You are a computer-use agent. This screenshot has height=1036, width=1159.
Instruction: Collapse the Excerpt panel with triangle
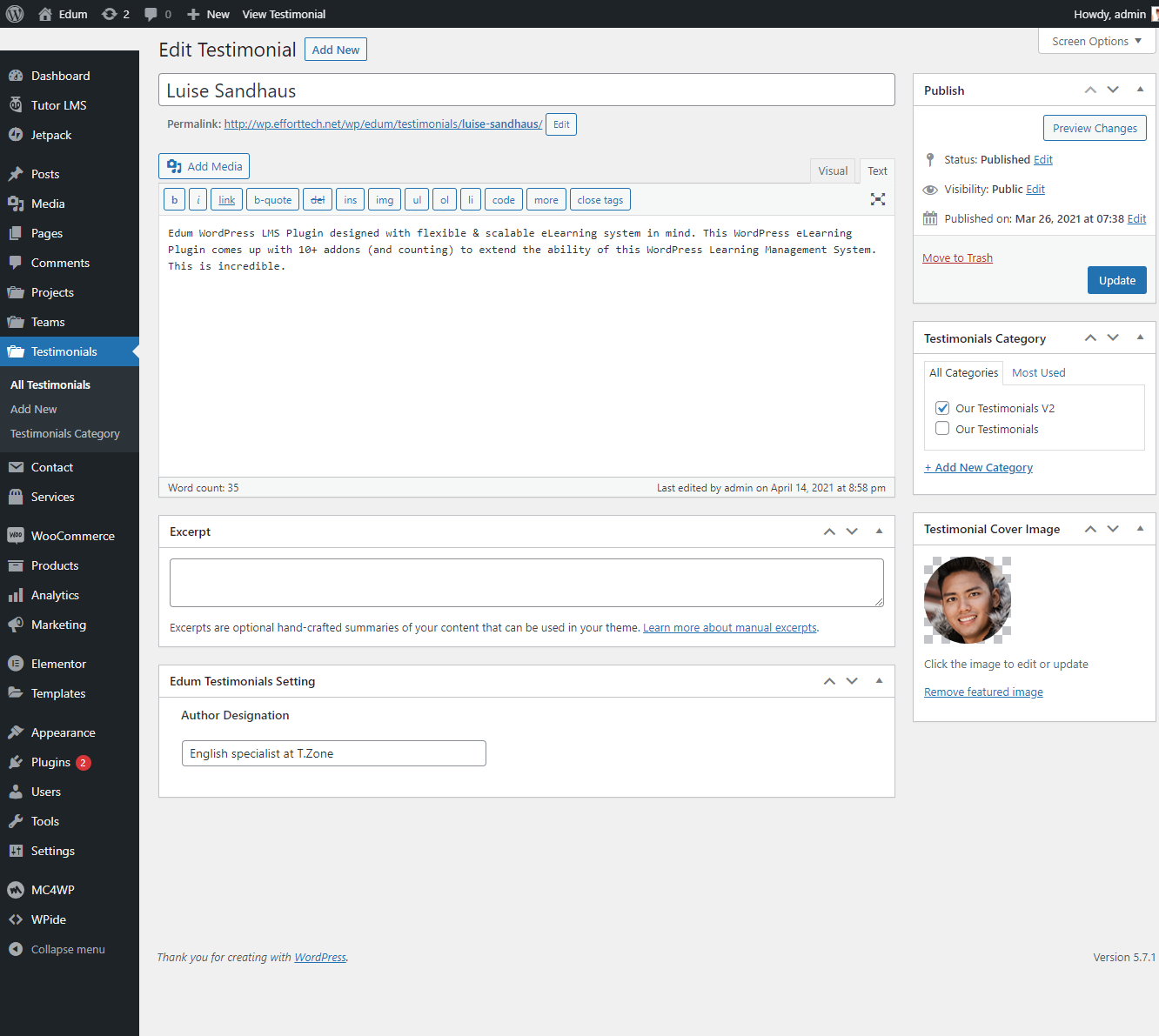click(x=879, y=531)
